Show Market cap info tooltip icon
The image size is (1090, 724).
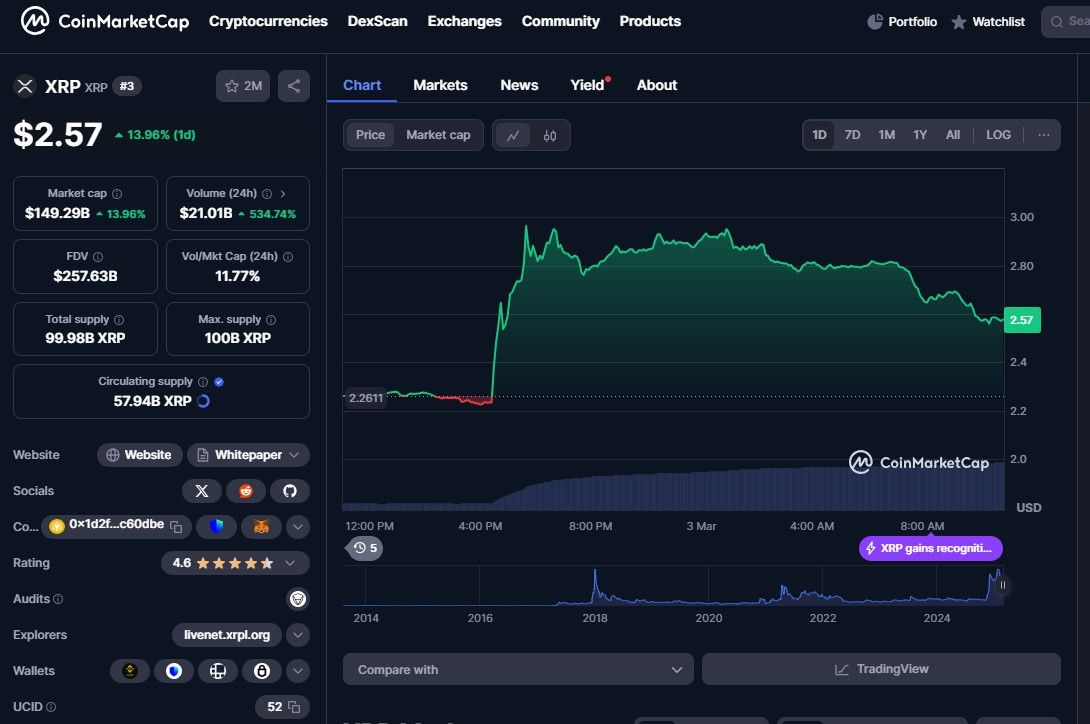117,194
